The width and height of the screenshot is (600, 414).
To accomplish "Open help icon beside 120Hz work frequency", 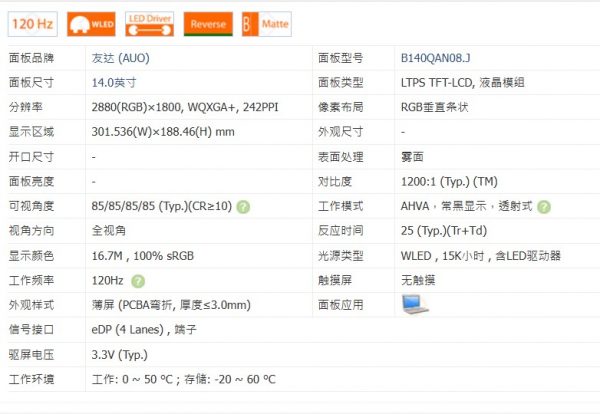I will [x=138, y=282].
